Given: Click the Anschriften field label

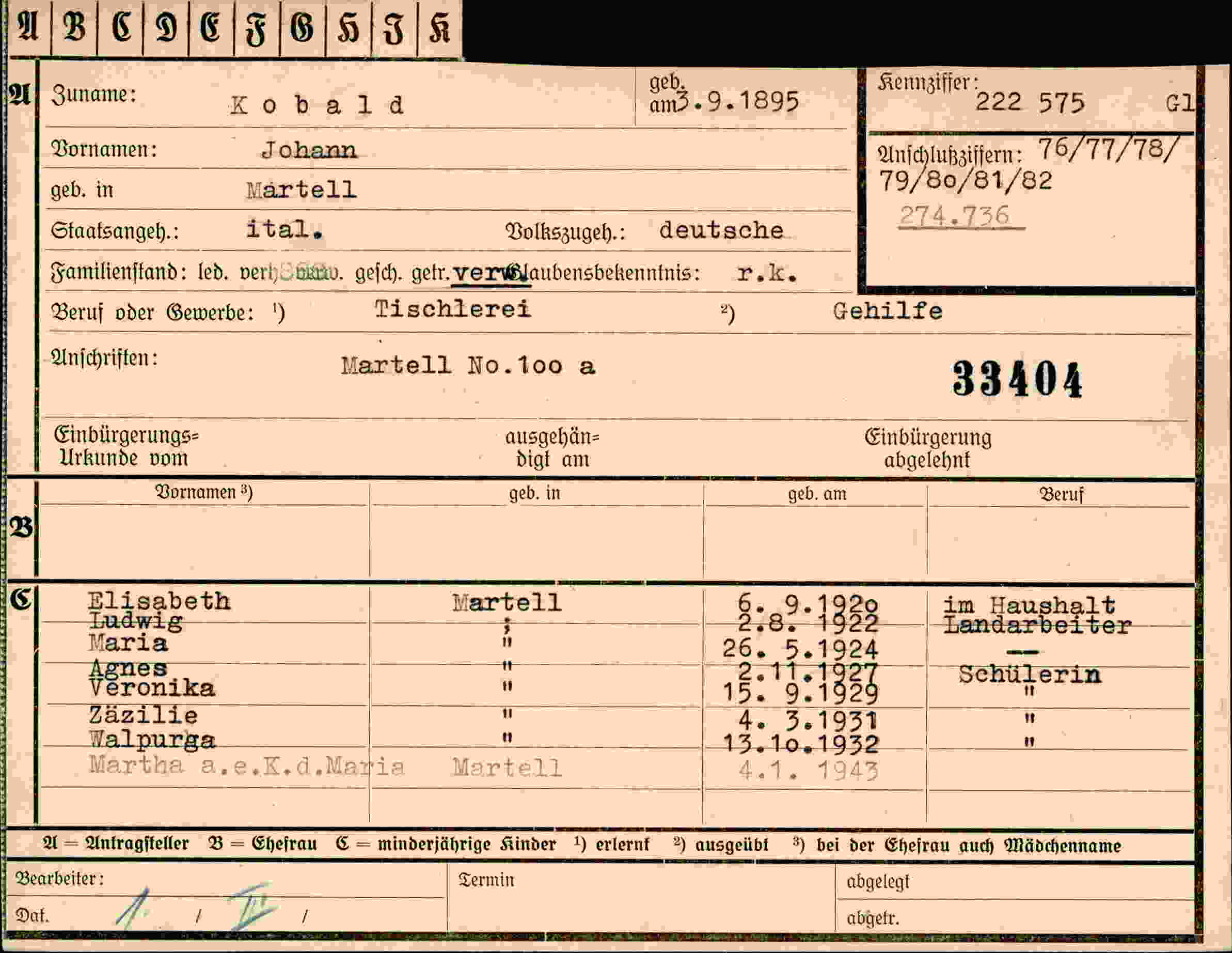Looking at the screenshot, I should click(x=104, y=358).
